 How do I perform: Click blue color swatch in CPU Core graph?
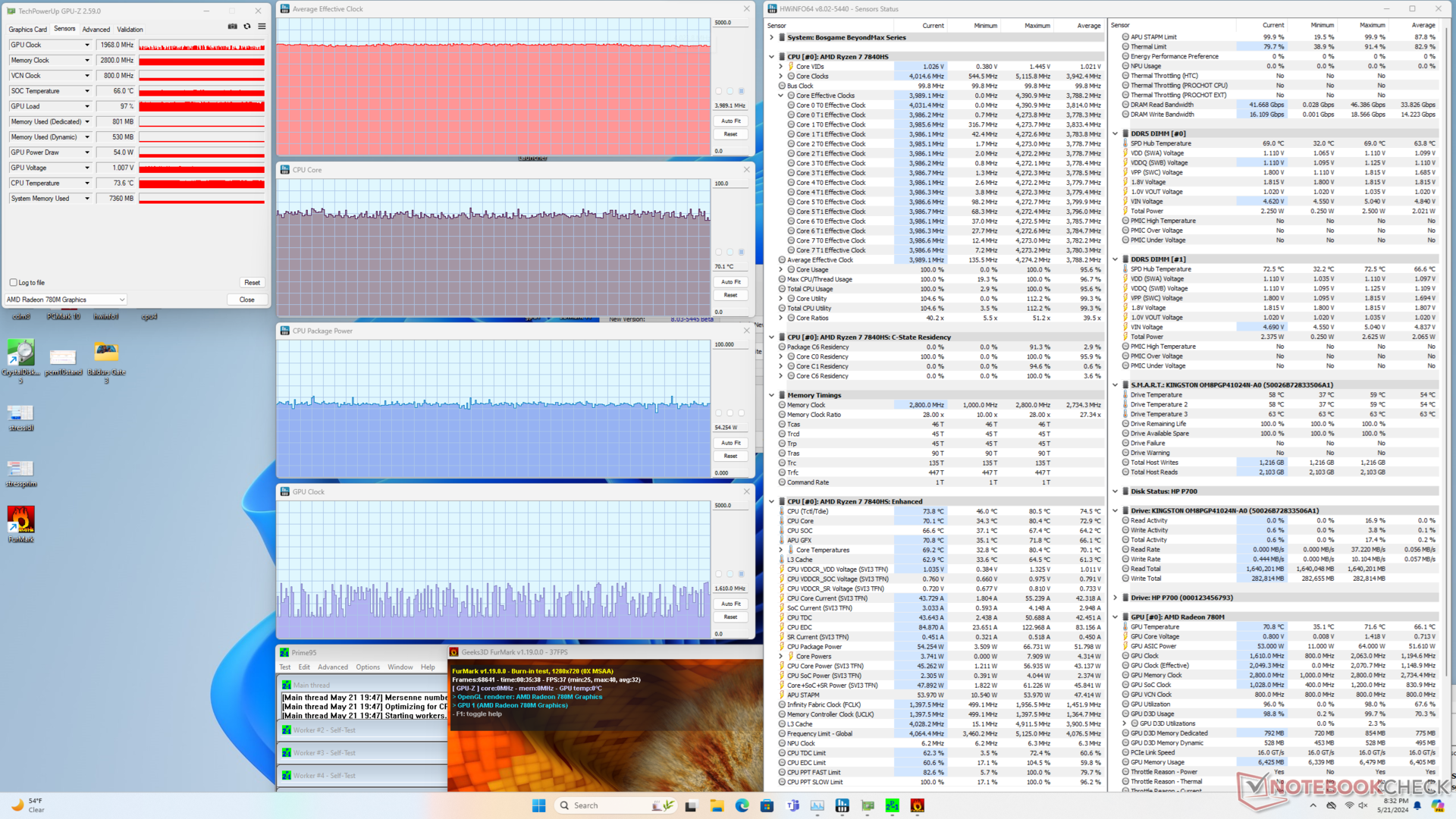pyautogui.click(x=742, y=252)
